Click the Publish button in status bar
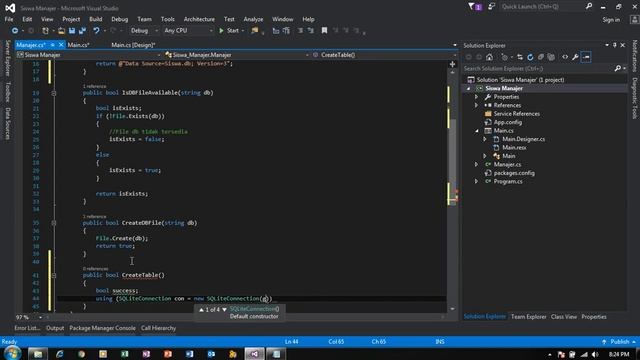 point(618,342)
